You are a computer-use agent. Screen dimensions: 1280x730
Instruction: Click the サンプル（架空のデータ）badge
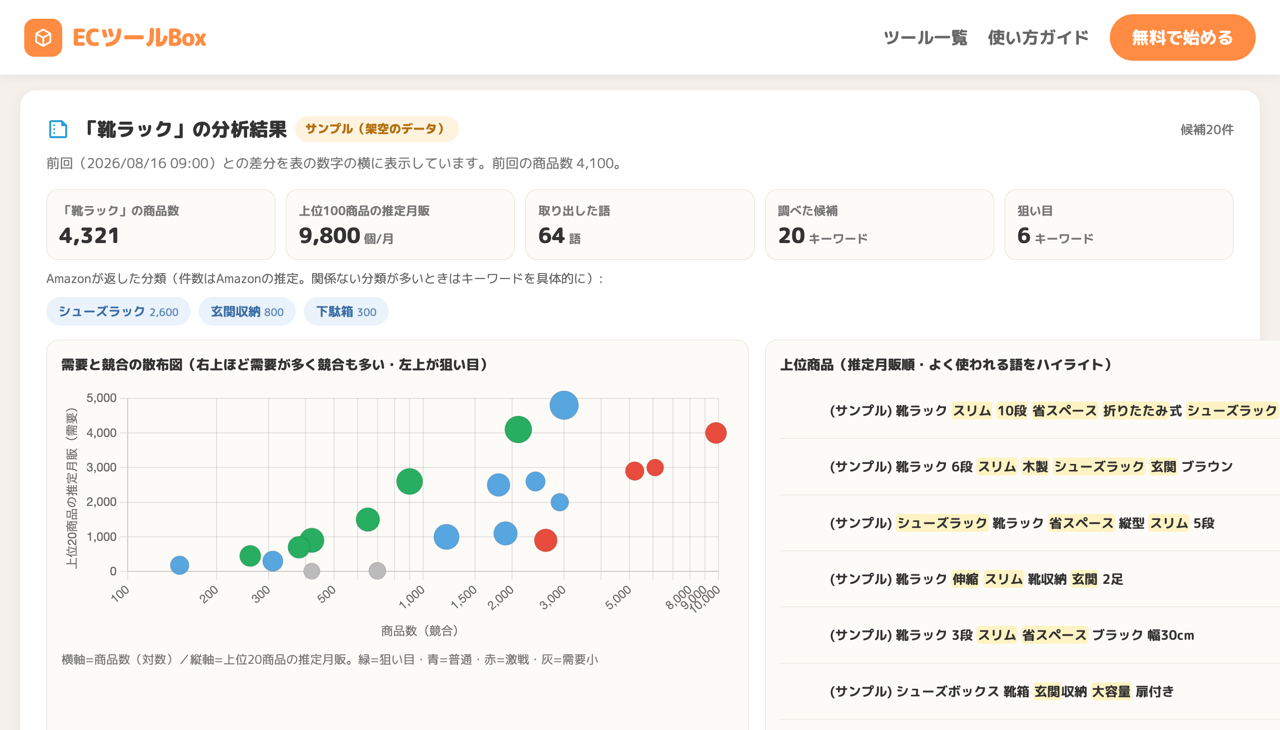pos(376,129)
